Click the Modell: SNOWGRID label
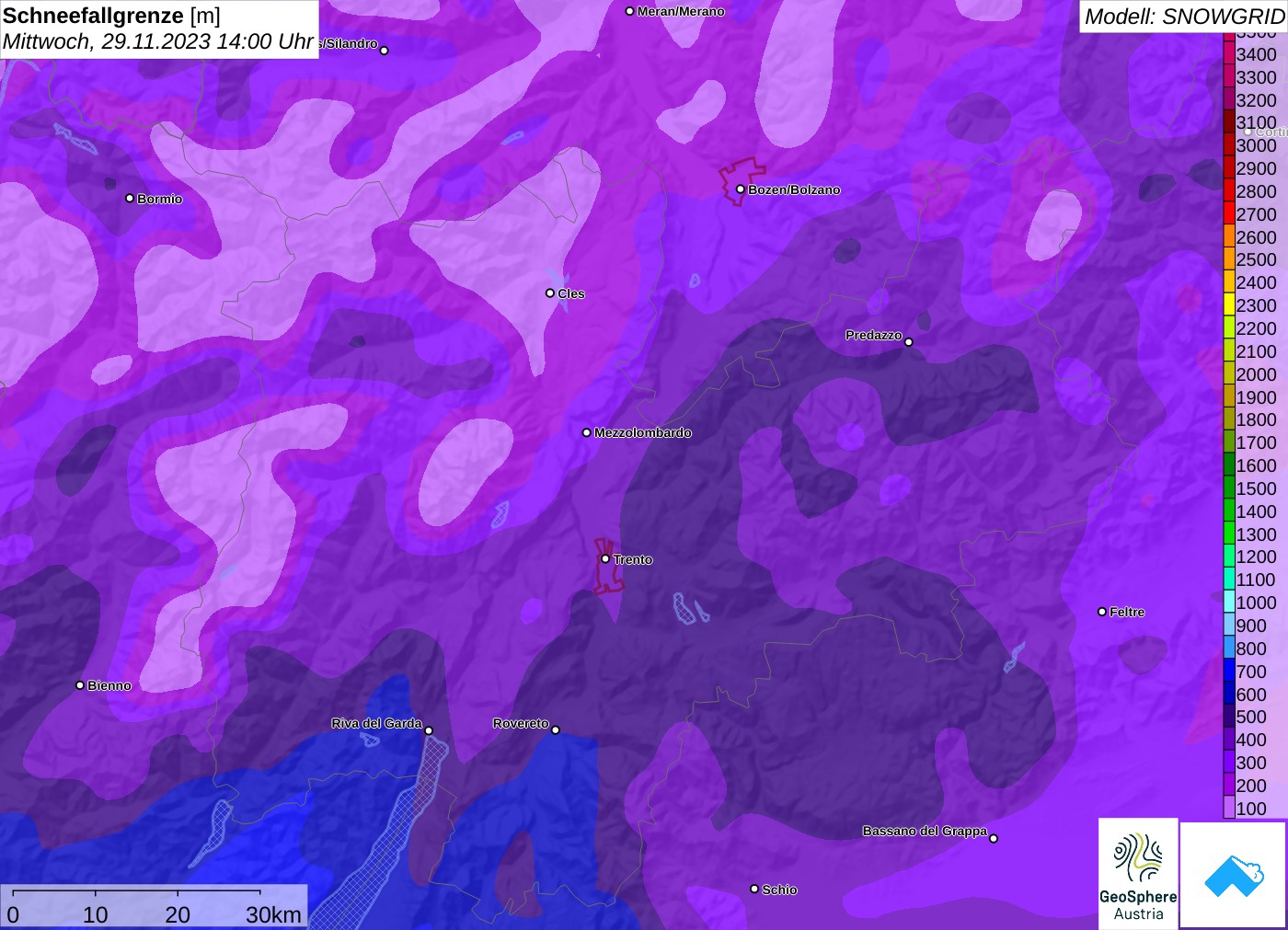The height and width of the screenshot is (930, 1288). point(1184,16)
